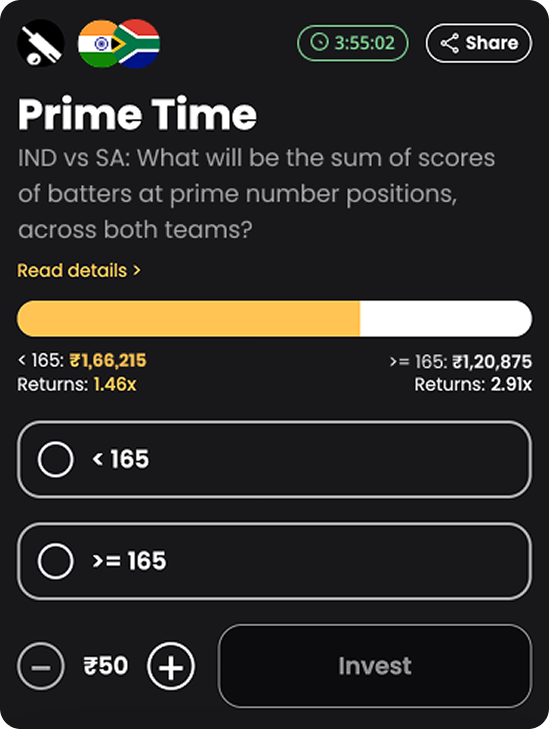549x729 pixels.
Task: Click the South Africa flag icon
Action: (x=137, y=43)
